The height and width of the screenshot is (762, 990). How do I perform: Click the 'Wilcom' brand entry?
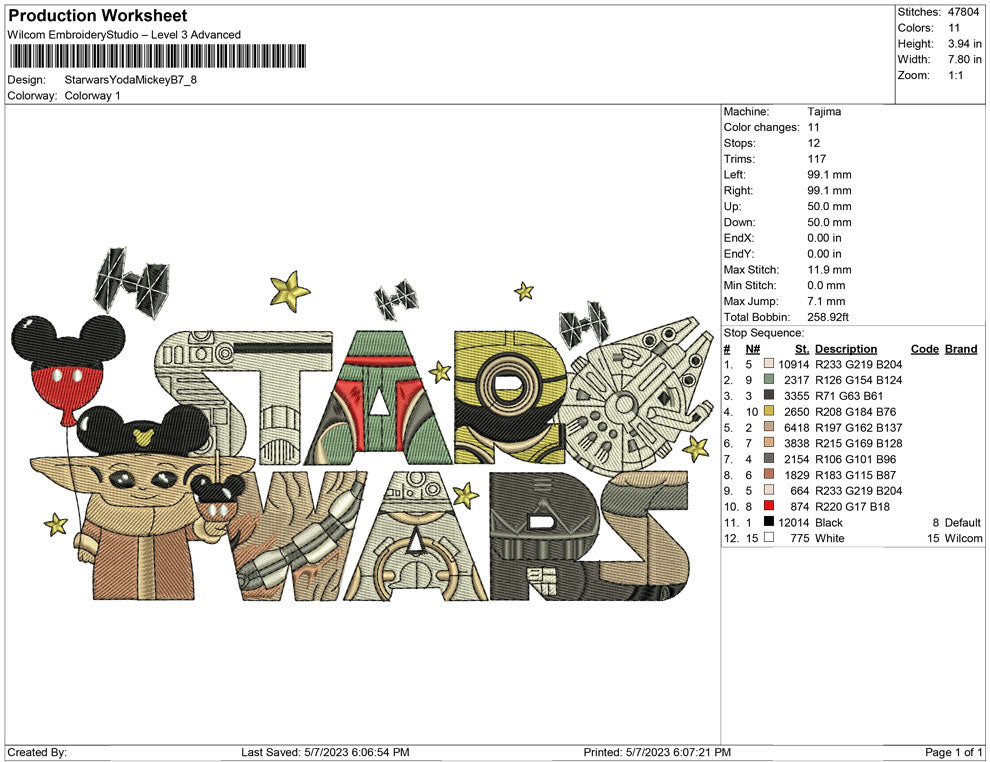point(963,539)
